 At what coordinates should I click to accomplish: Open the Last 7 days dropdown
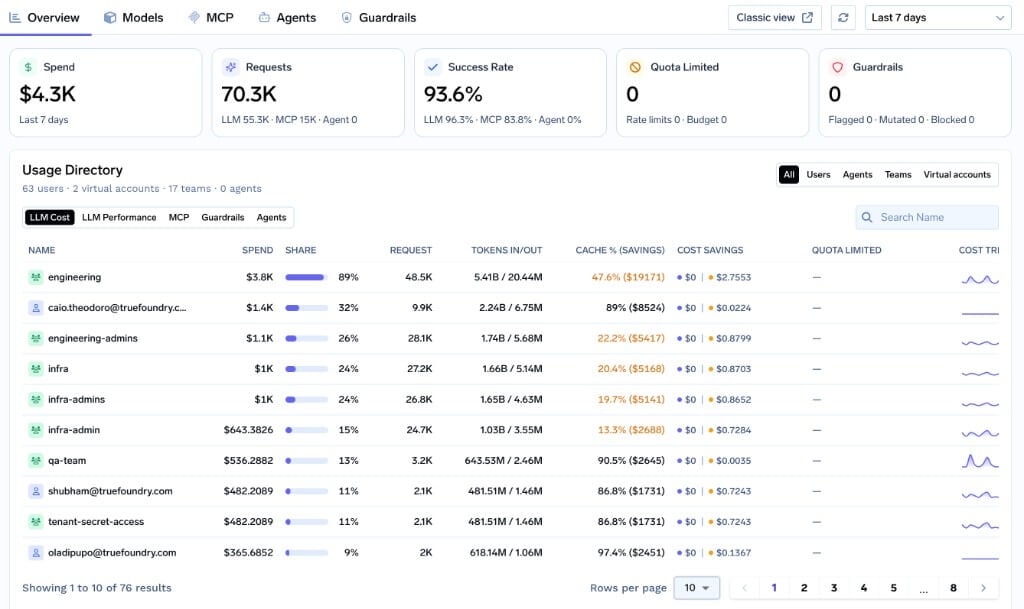938,18
